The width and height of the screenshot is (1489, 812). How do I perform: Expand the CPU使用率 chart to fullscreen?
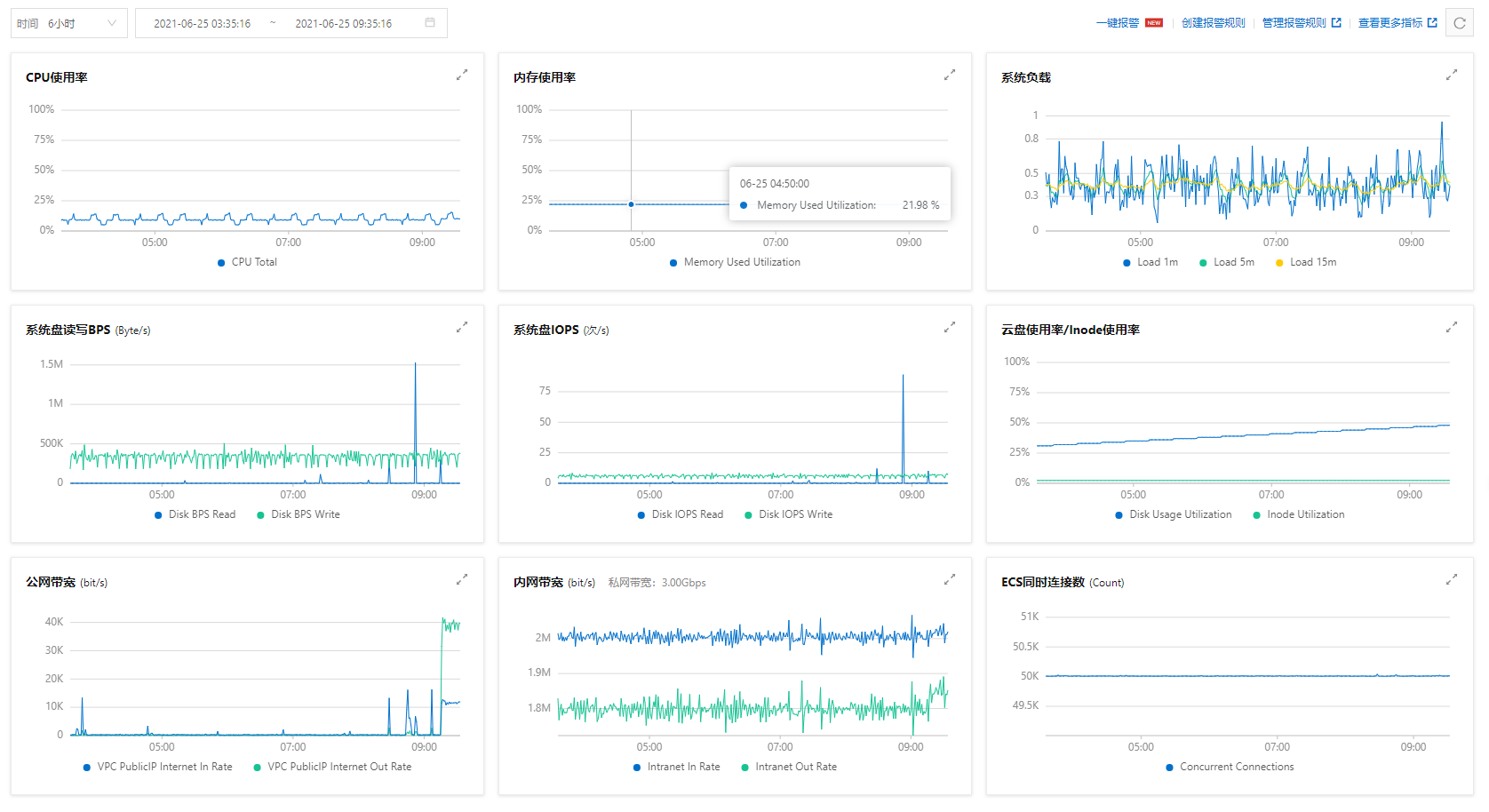point(462,76)
